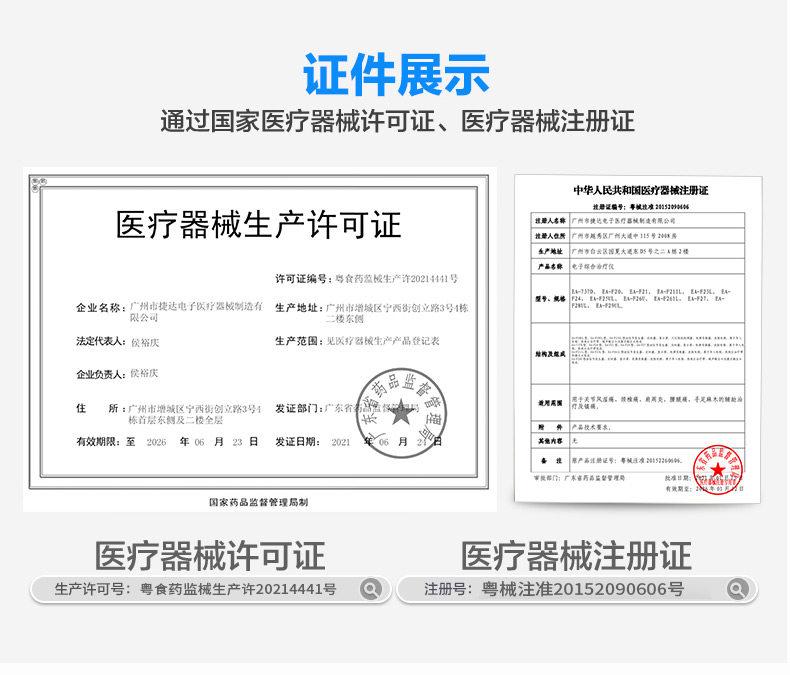Click the 企业负责人 entry
The image size is (790, 675).
click(x=117, y=374)
